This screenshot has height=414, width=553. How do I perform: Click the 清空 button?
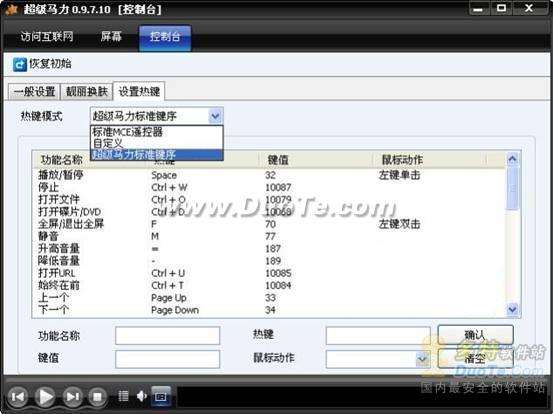coord(475,359)
